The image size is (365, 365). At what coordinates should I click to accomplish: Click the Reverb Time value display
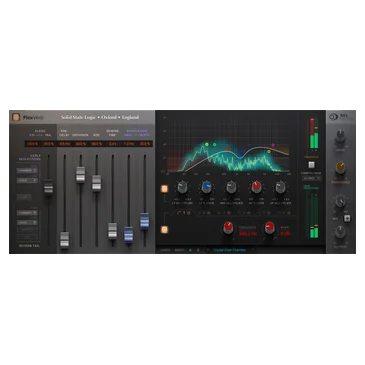point(113,144)
